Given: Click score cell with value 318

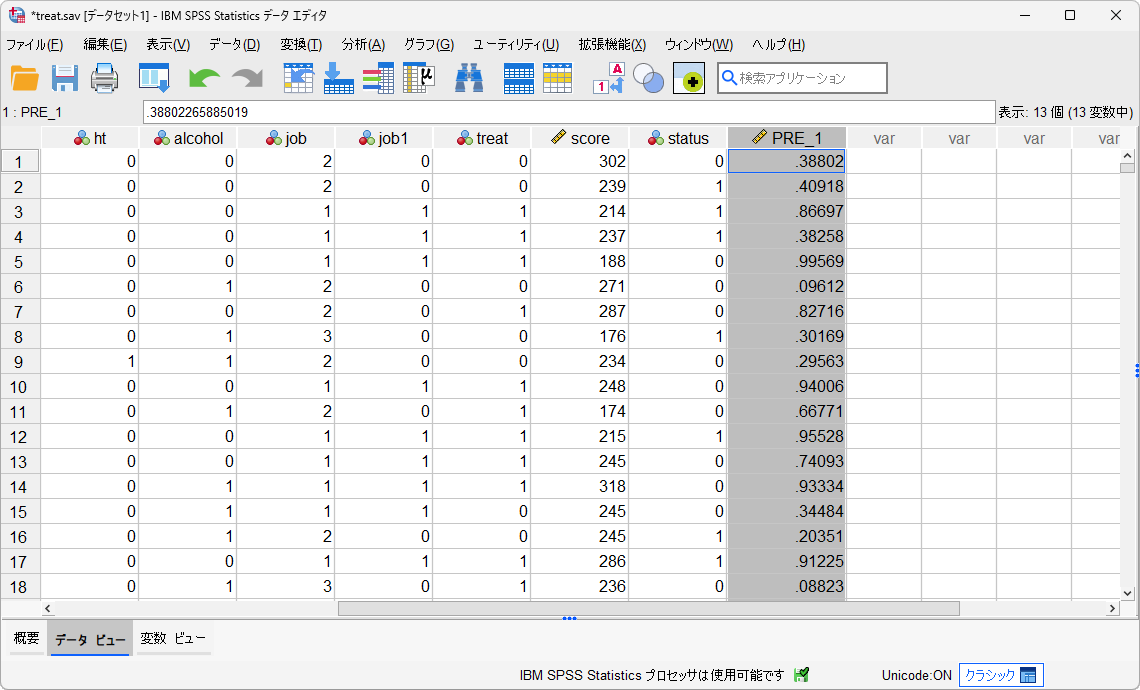Looking at the screenshot, I should tap(579, 486).
